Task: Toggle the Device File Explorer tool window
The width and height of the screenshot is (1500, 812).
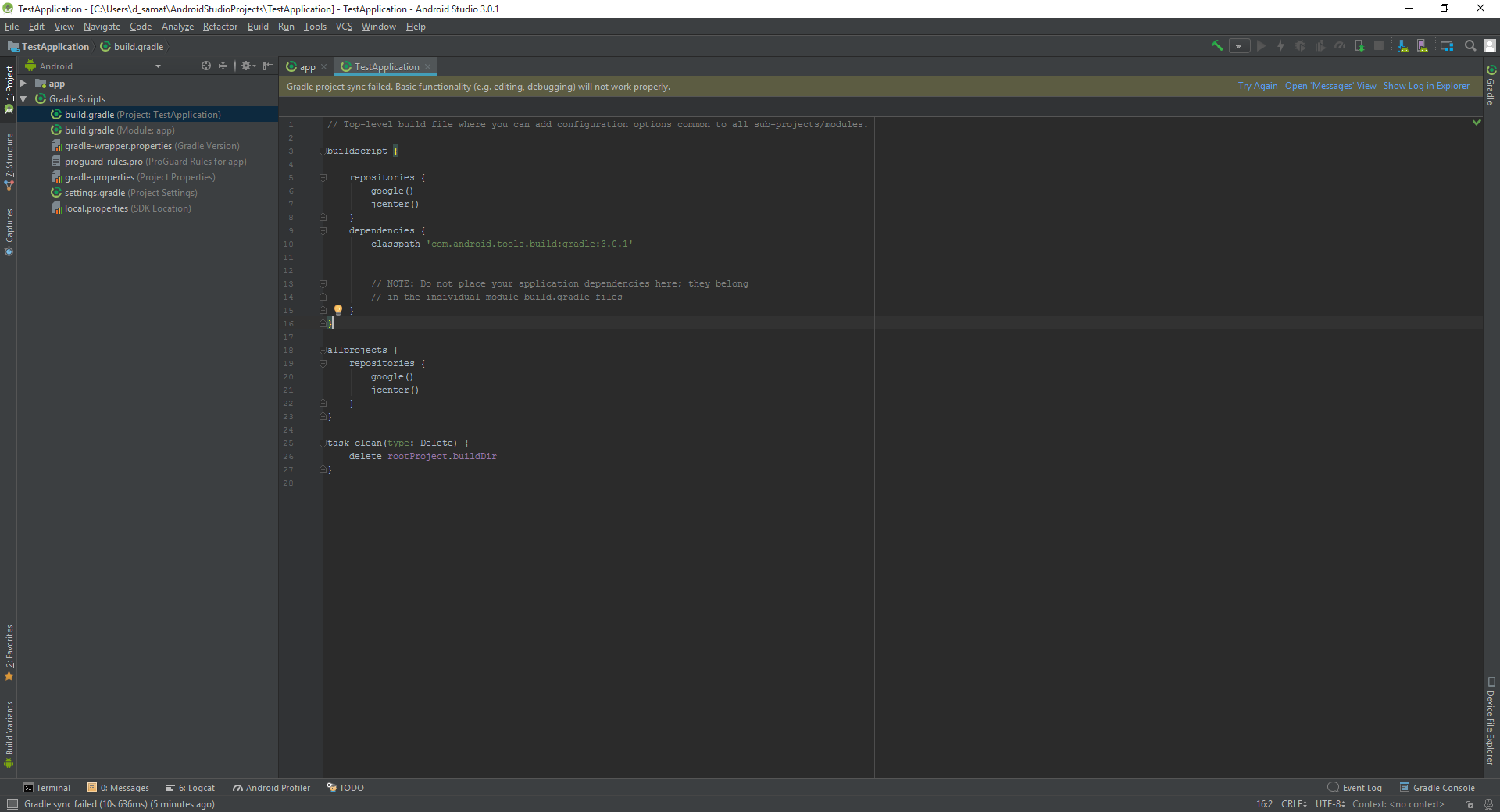Action: pos(1491,721)
